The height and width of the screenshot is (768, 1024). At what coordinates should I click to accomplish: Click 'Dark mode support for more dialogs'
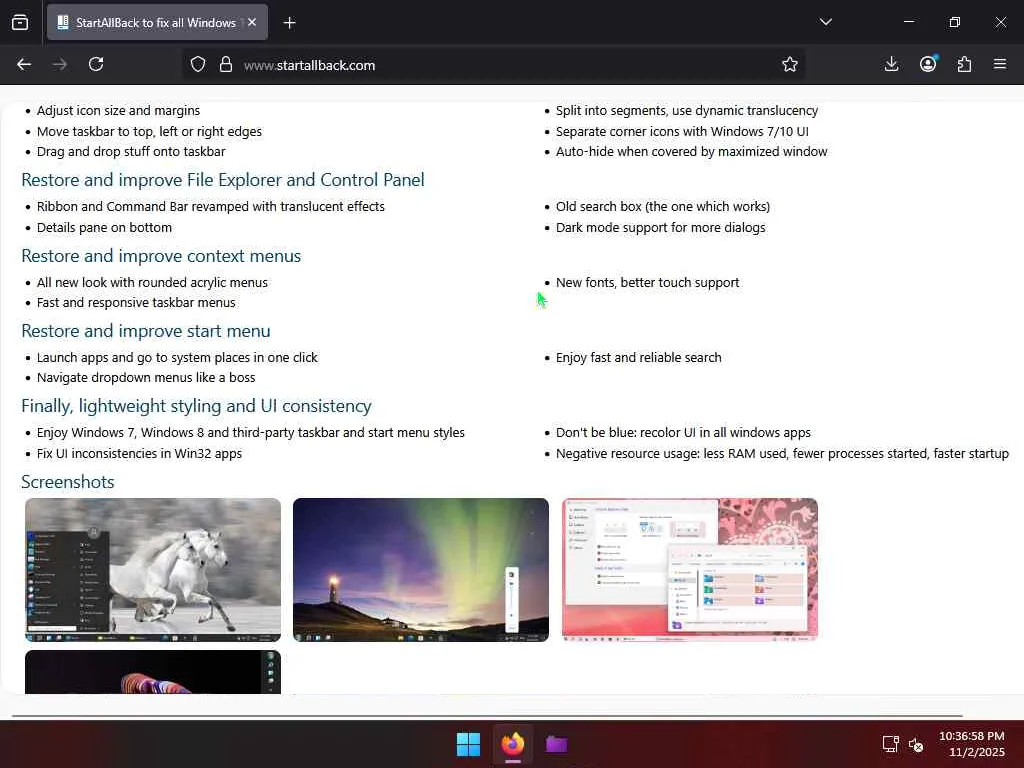[x=661, y=227]
